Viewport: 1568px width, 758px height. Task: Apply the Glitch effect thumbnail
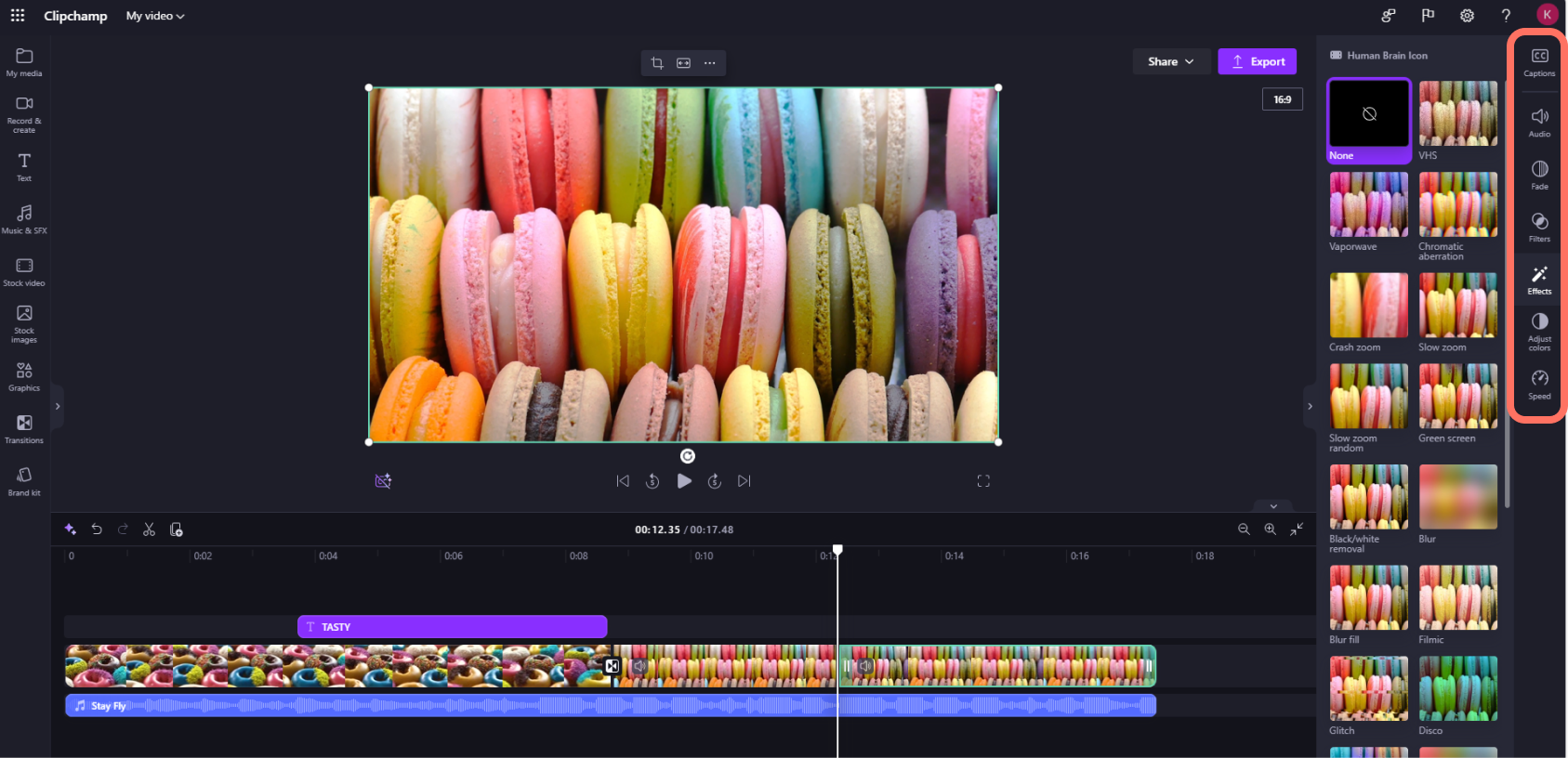1368,688
